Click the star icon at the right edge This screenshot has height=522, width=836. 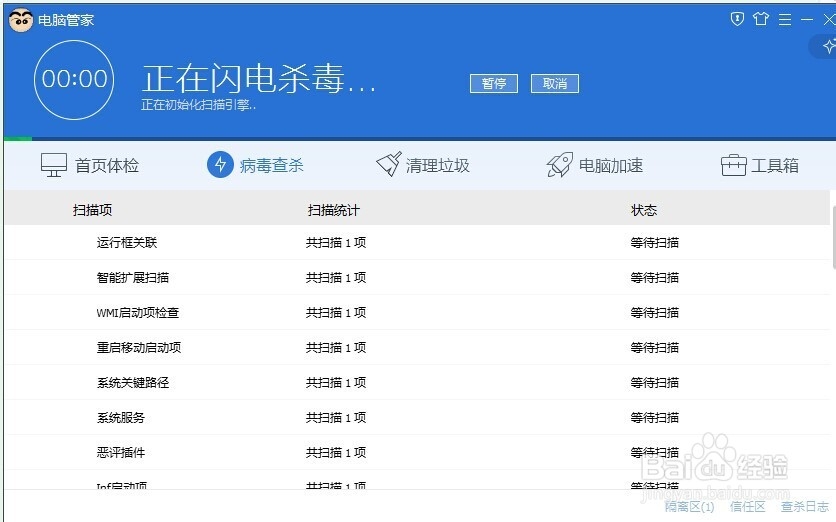829,46
